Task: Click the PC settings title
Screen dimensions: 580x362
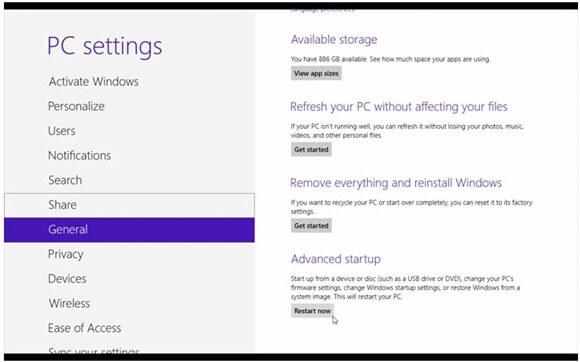Action: point(105,47)
